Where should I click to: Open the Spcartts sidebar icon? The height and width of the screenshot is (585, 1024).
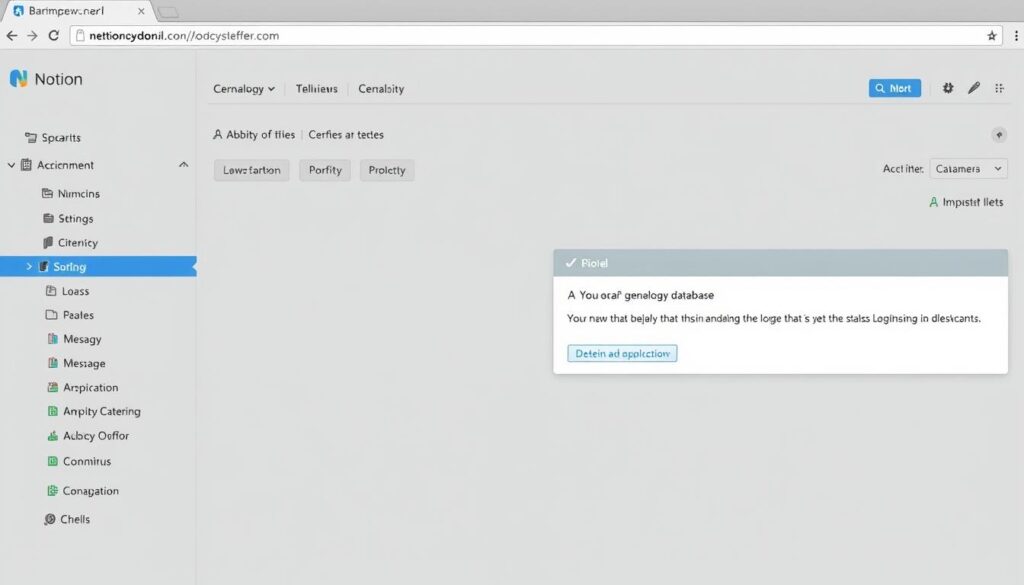point(30,137)
